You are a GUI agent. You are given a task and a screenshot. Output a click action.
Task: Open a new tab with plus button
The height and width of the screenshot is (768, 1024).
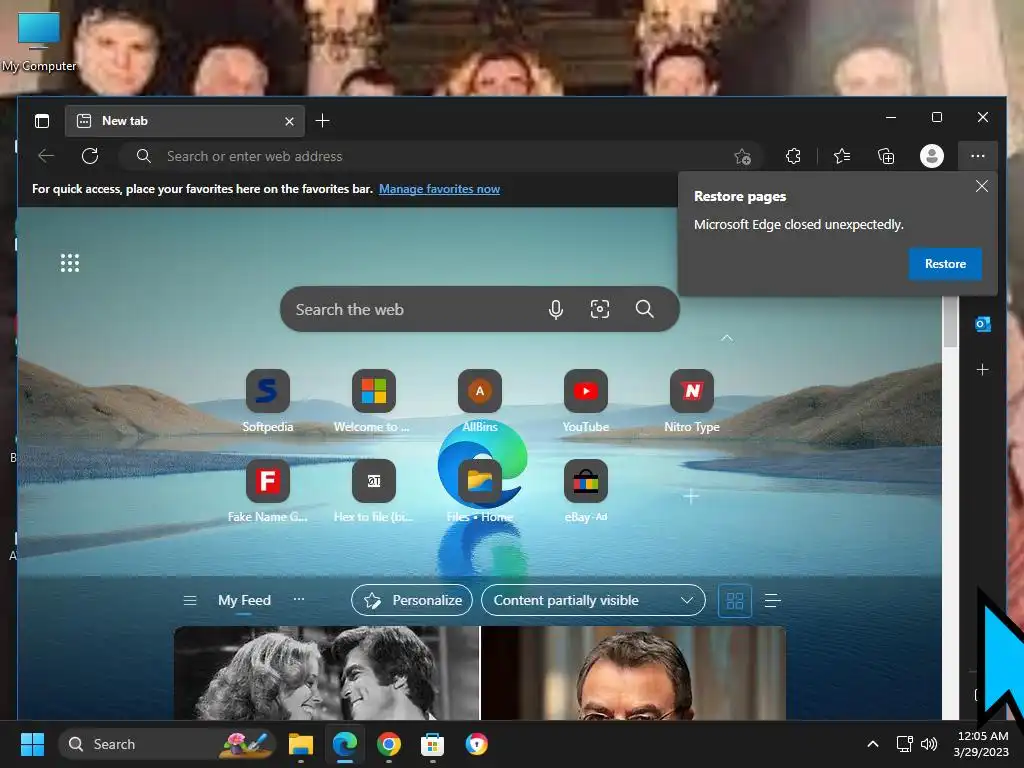[323, 121]
